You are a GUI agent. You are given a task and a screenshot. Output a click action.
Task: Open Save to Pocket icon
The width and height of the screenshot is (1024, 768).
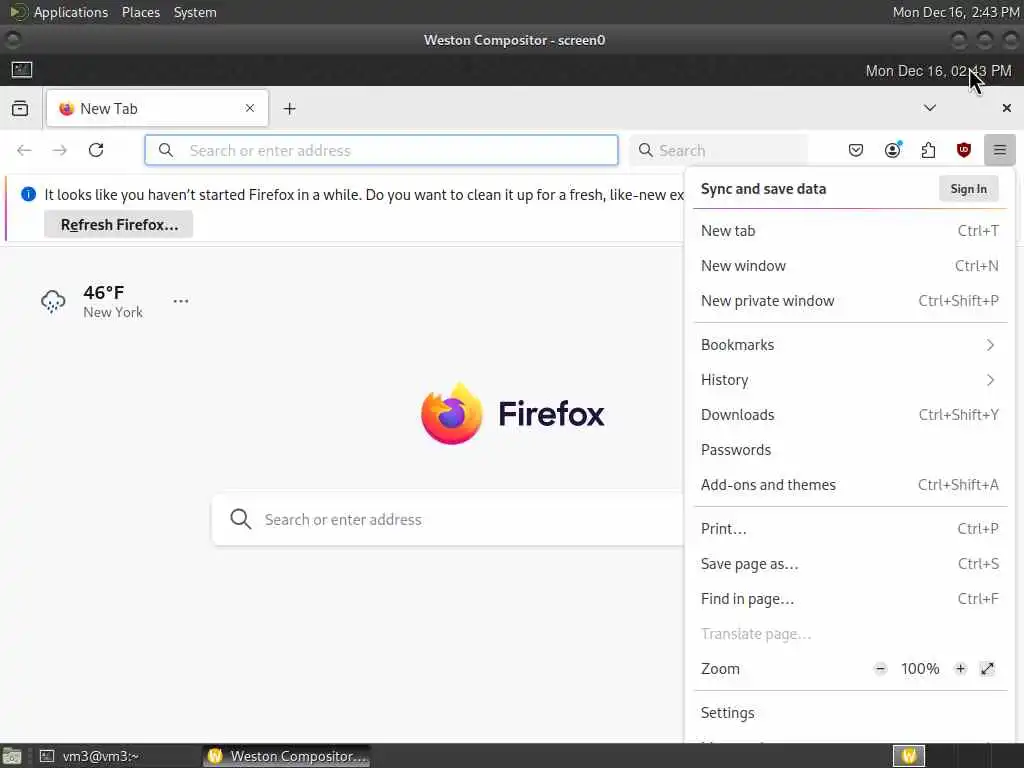[x=856, y=150]
